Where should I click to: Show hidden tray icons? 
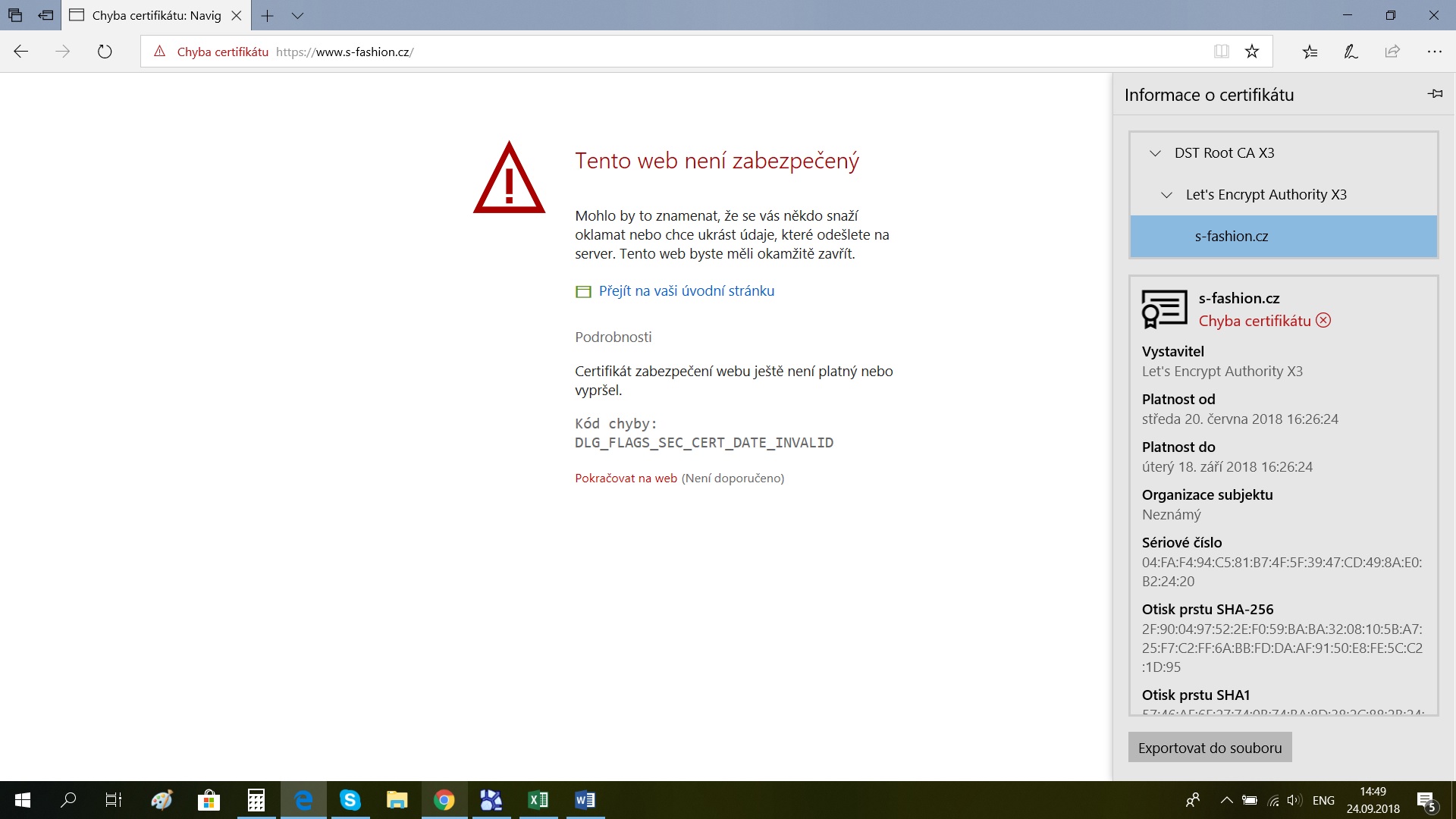pyautogui.click(x=1226, y=800)
